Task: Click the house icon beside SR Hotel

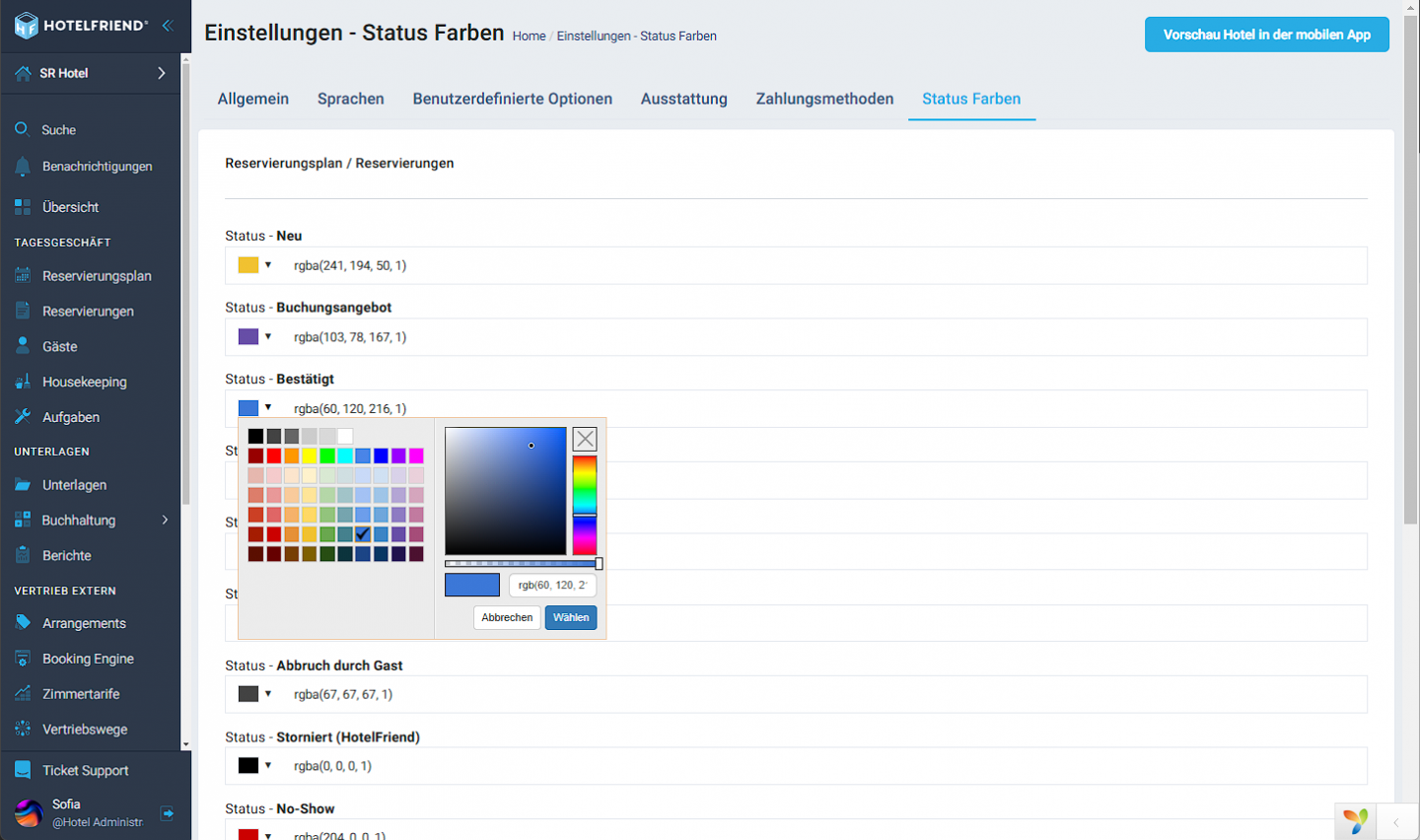Action: point(23,73)
